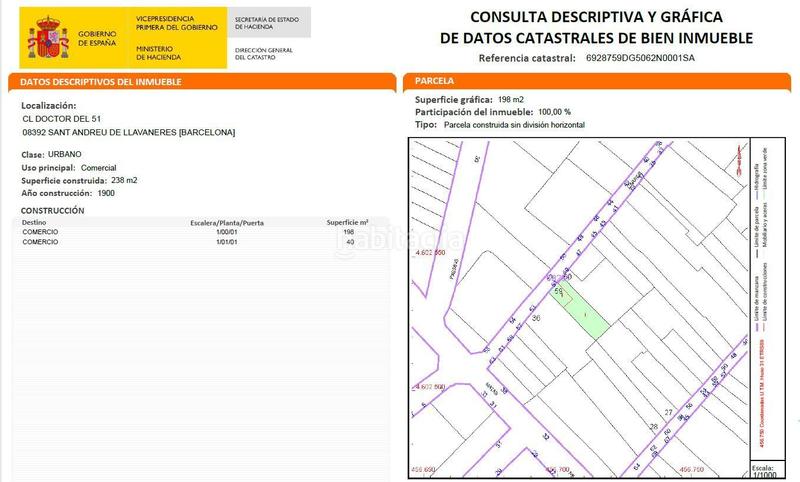
Task: Click Superficie gráfica value '198 m2'
Action: [x=511, y=99]
